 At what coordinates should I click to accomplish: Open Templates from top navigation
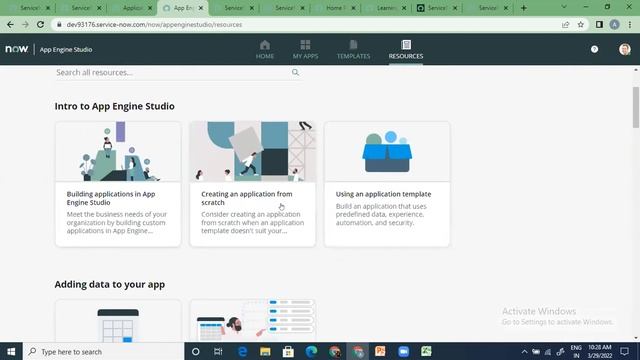[353, 50]
